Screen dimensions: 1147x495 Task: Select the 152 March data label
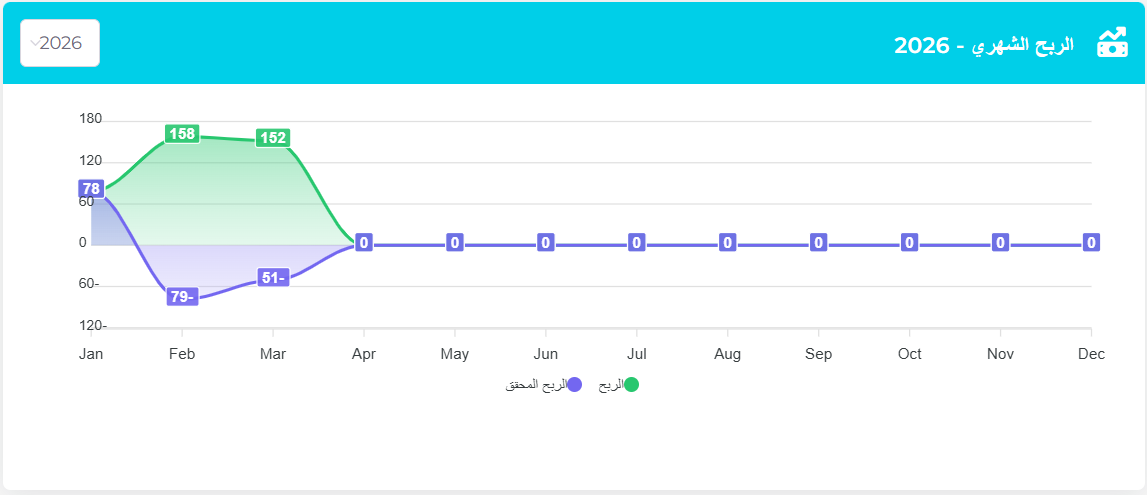click(x=273, y=138)
